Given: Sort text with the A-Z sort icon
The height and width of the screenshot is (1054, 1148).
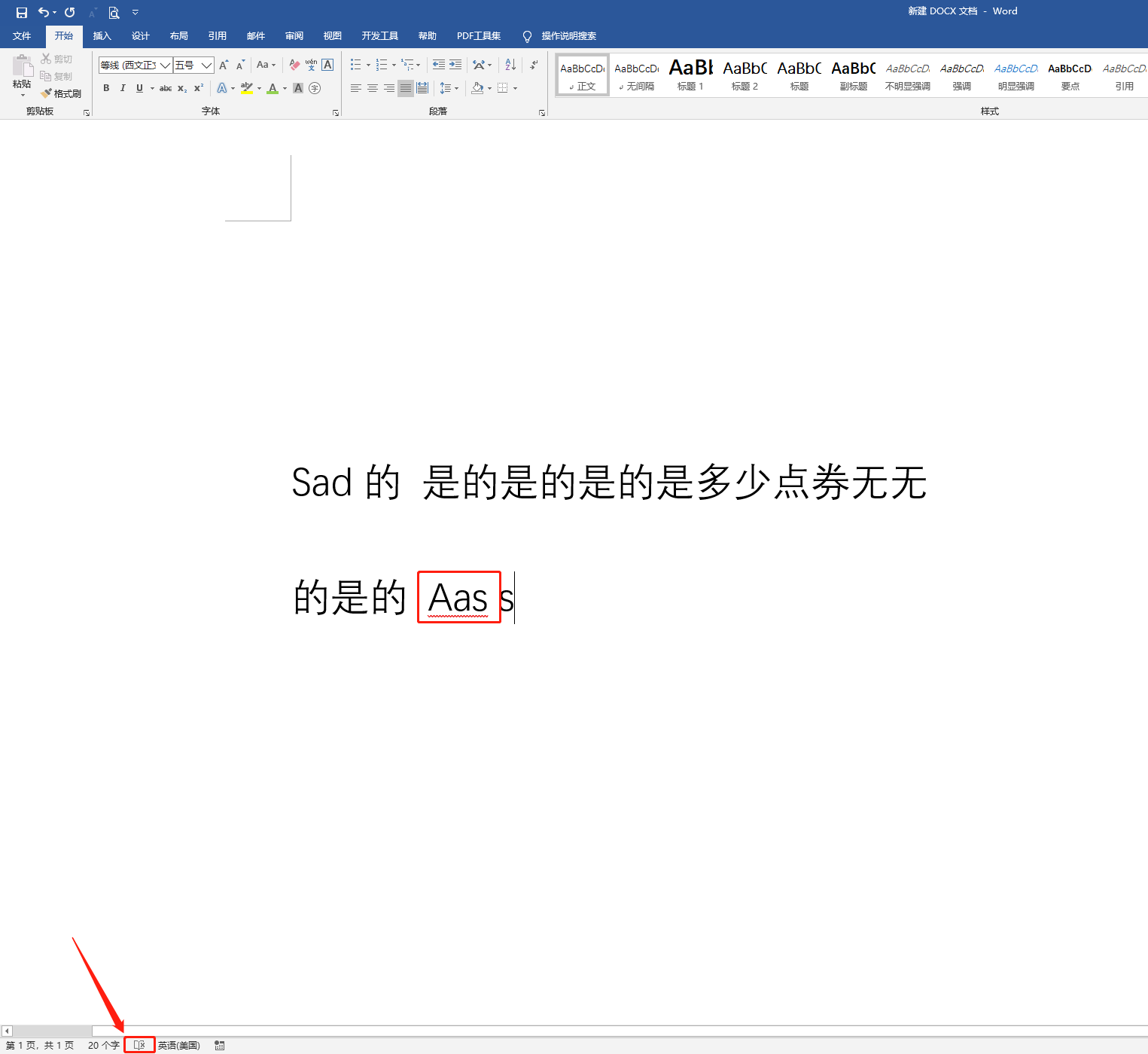Looking at the screenshot, I should (510, 65).
